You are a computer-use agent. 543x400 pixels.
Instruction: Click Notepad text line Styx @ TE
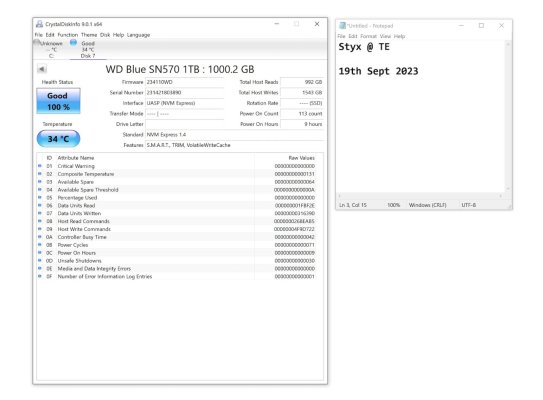click(364, 47)
